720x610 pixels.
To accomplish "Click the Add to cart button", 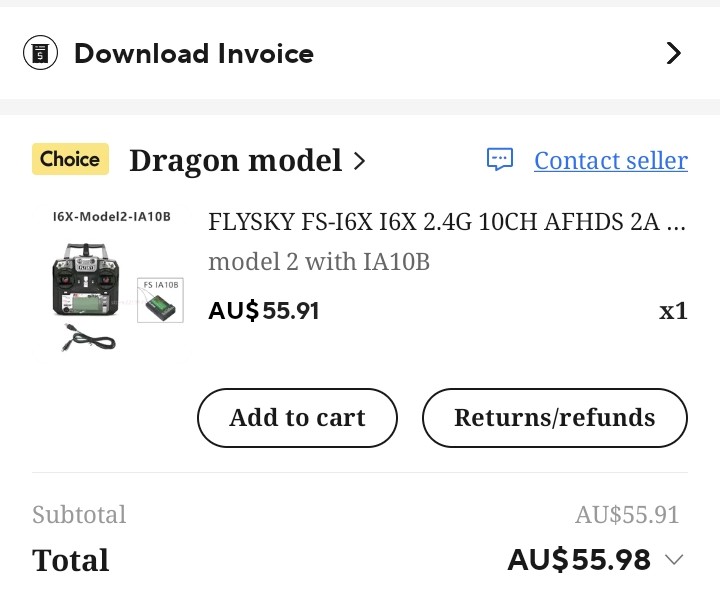I will 297,418.
